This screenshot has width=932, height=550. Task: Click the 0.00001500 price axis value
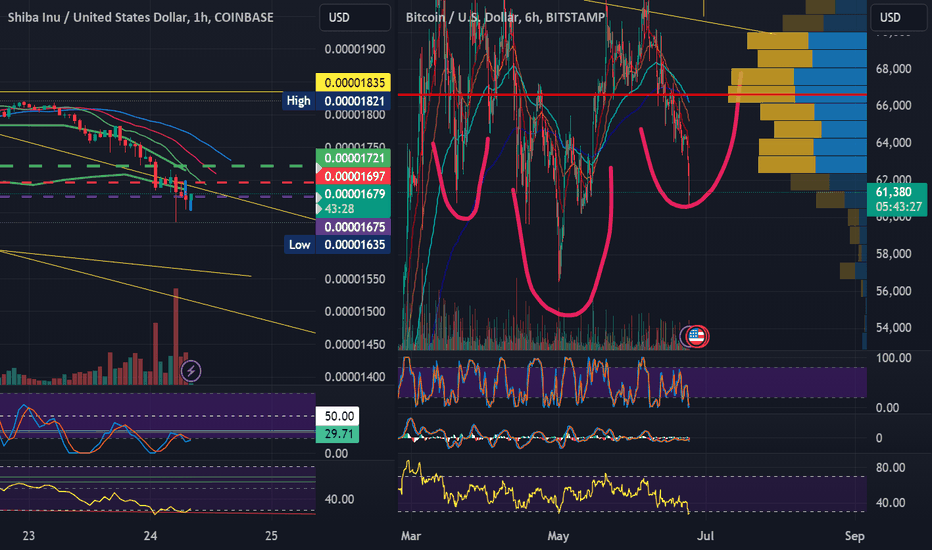pos(355,311)
